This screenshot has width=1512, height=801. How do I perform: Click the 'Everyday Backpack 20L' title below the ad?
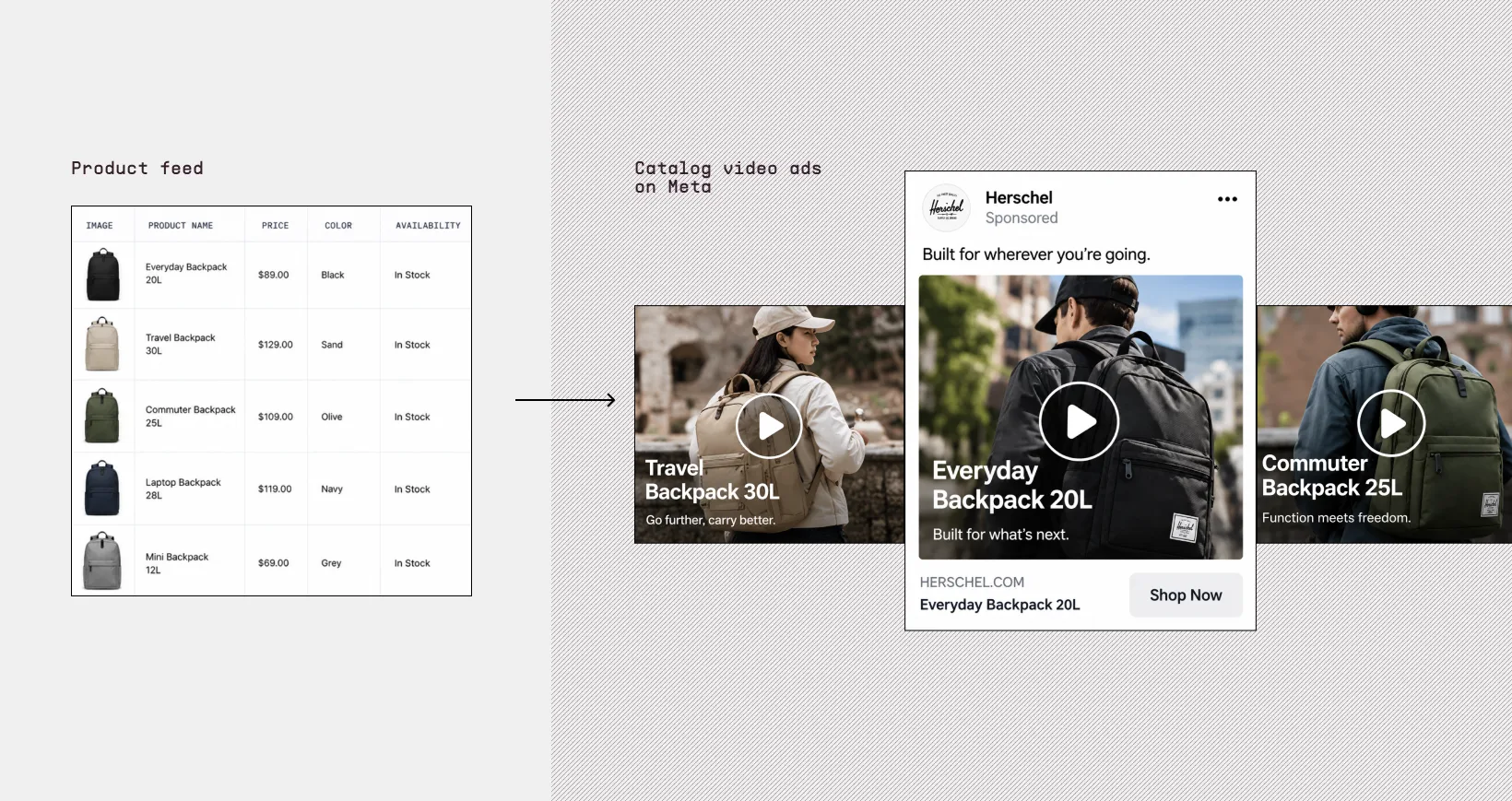point(999,605)
